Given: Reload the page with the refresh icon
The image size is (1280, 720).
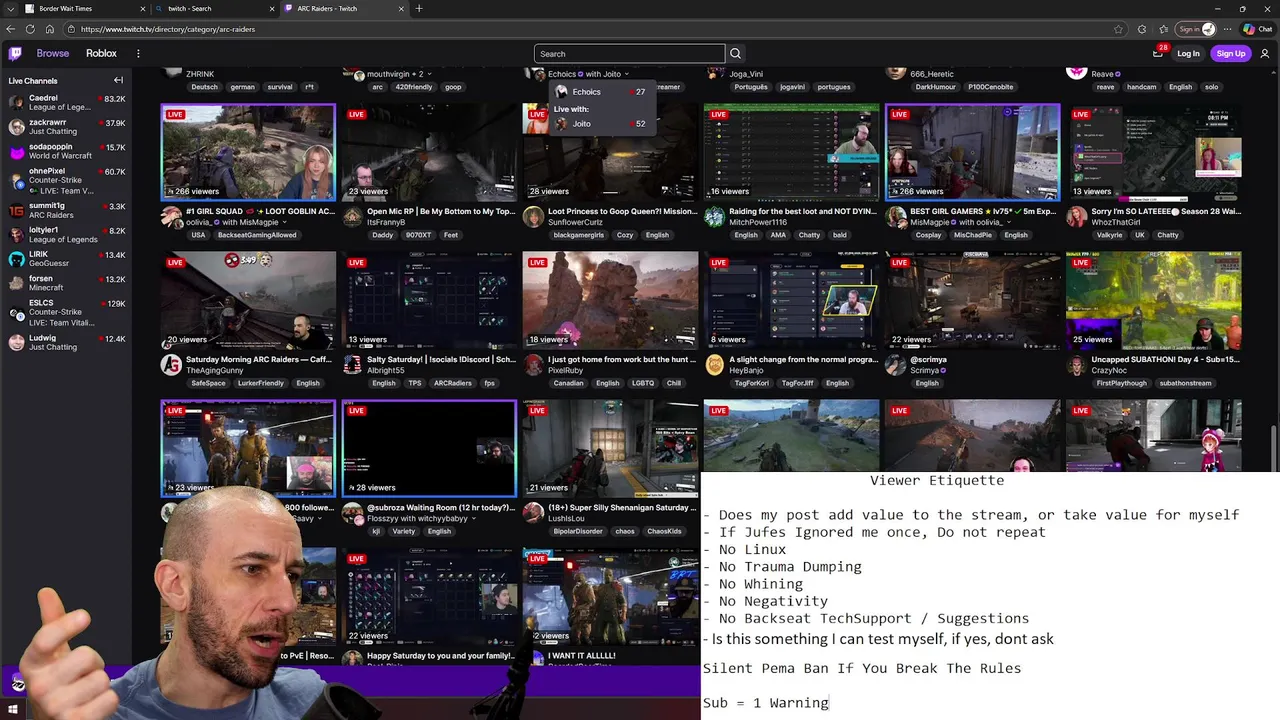Looking at the screenshot, I should pos(30,29).
